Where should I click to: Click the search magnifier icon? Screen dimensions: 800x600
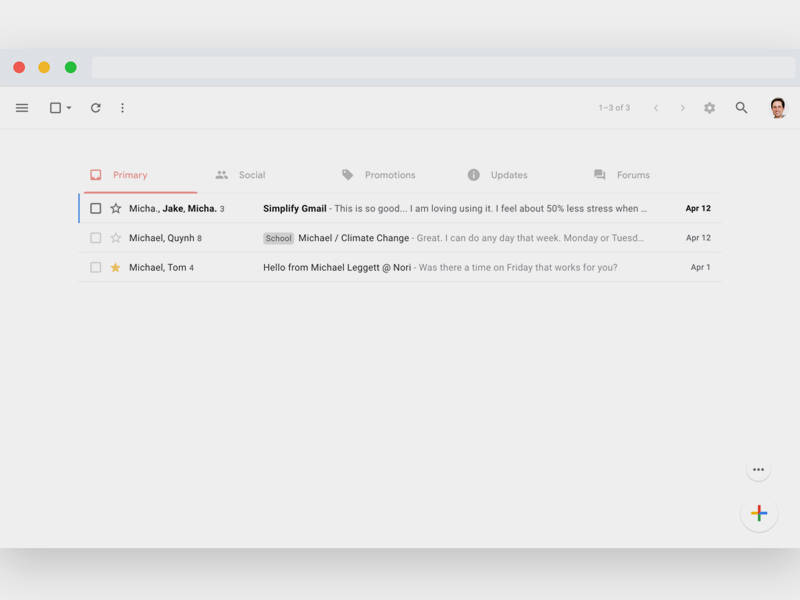741,108
